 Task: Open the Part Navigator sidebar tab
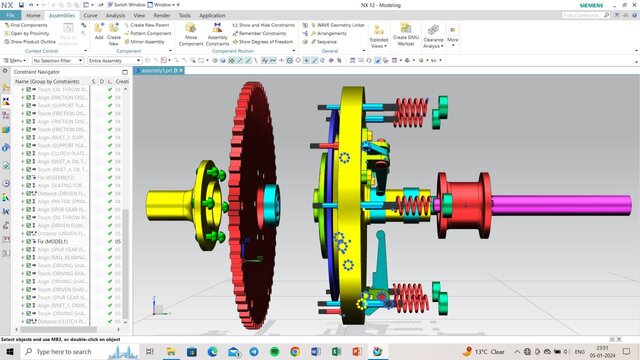(6, 116)
